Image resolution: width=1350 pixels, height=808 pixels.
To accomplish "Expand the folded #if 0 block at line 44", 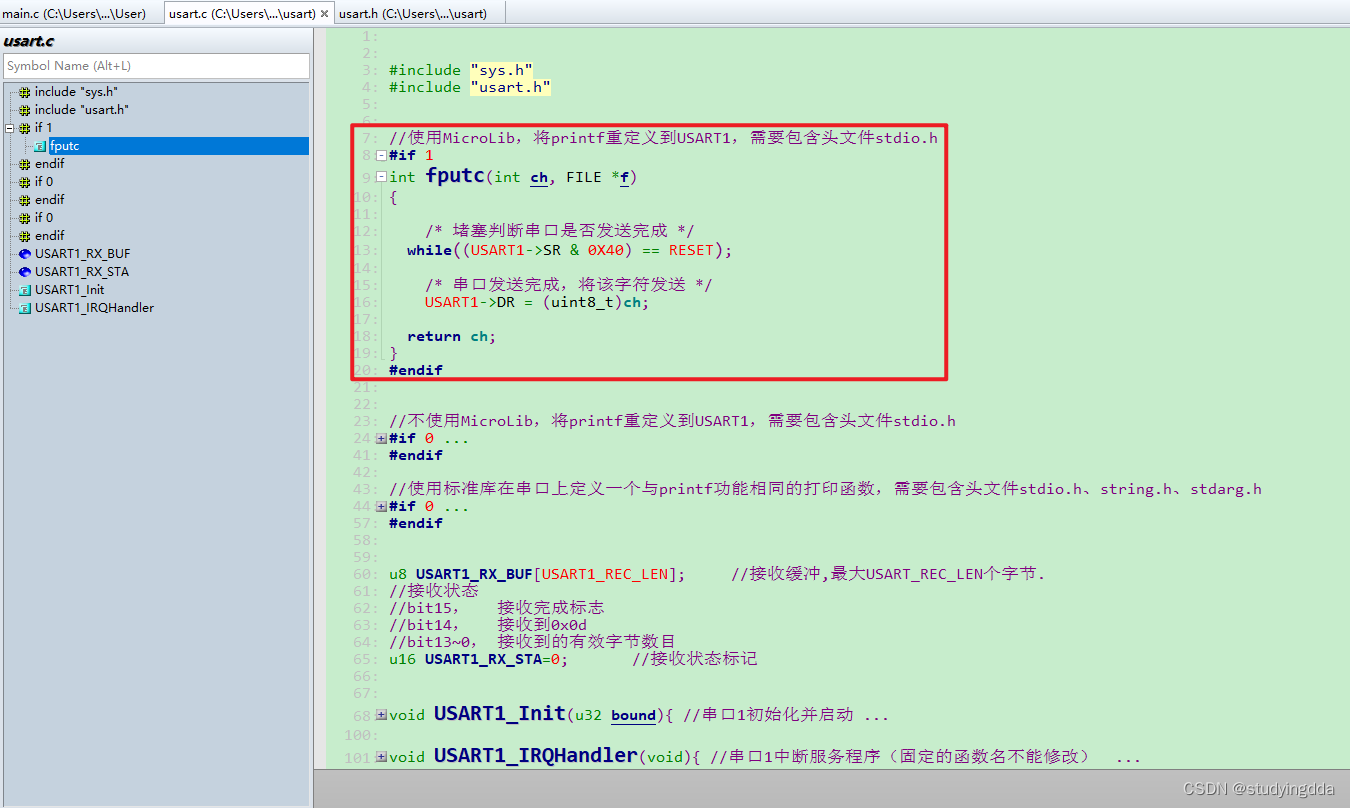I will tap(381, 506).
